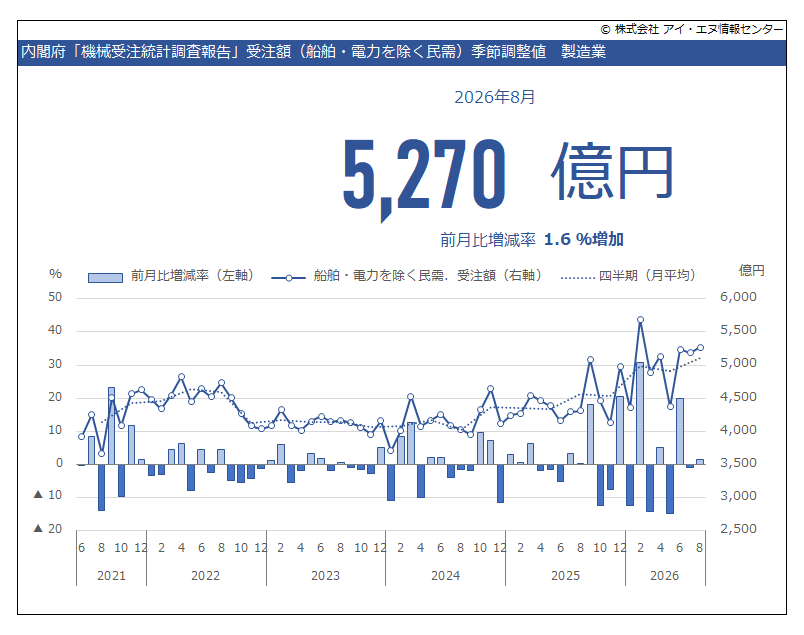804x635 pixels.
Task: Click the left axis % unit label
Action: [55, 274]
